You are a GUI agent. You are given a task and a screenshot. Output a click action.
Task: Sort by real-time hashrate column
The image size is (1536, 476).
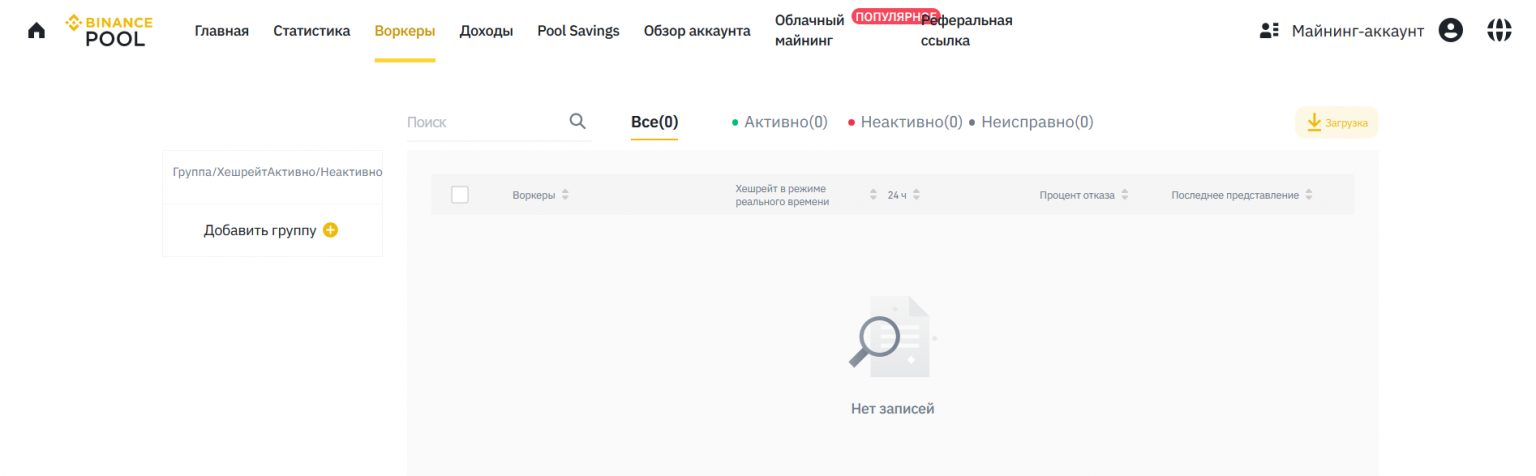click(873, 195)
